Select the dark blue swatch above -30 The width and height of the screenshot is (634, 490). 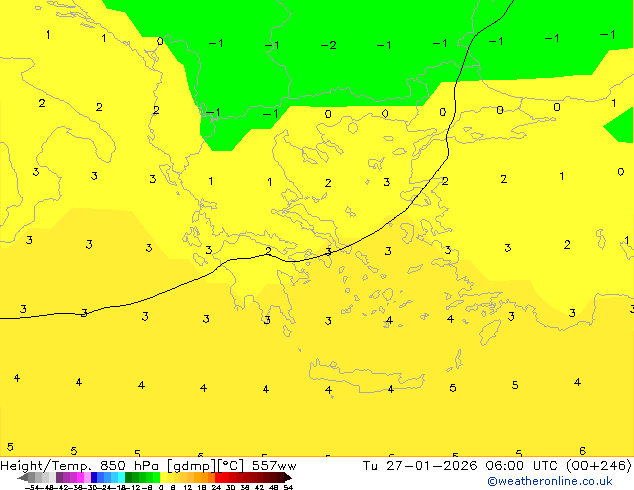pos(94,477)
